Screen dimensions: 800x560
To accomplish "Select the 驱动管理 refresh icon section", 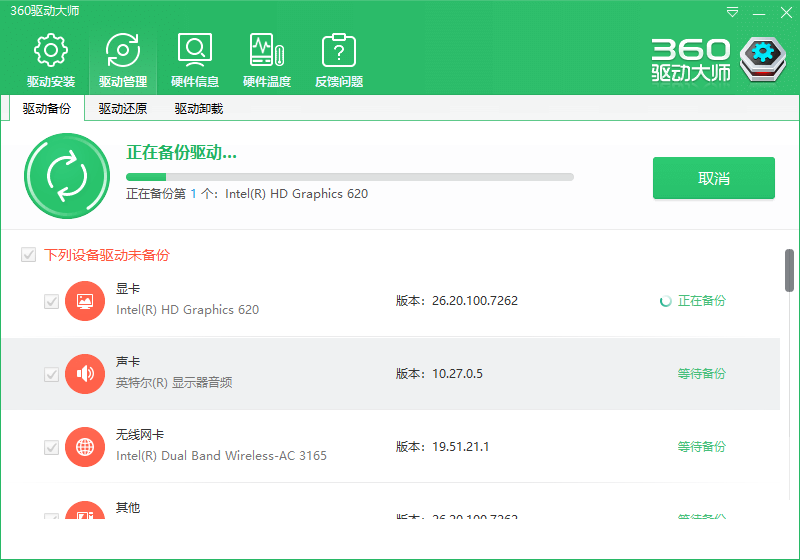I will (122, 60).
